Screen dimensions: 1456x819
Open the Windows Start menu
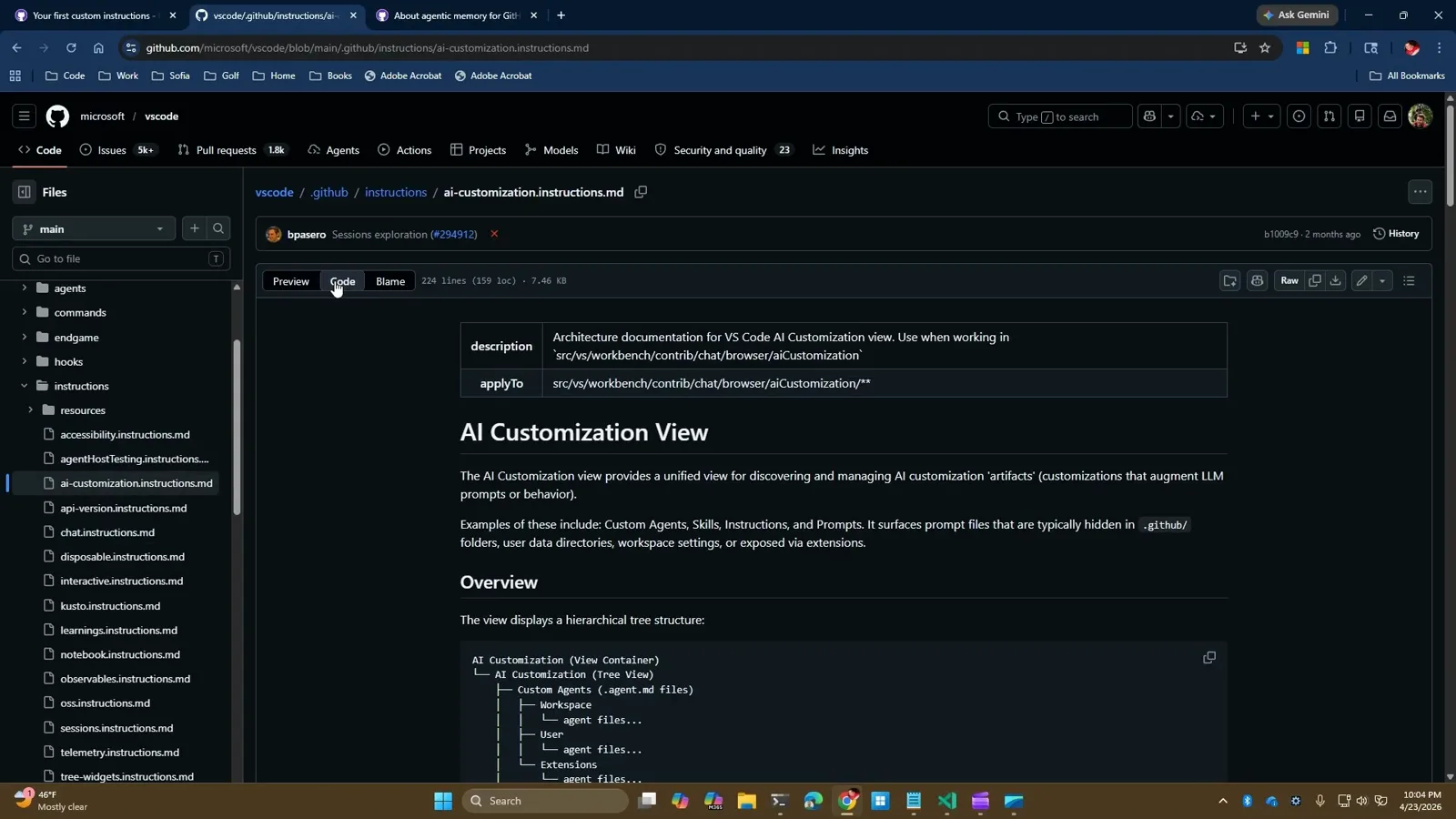point(443,801)
